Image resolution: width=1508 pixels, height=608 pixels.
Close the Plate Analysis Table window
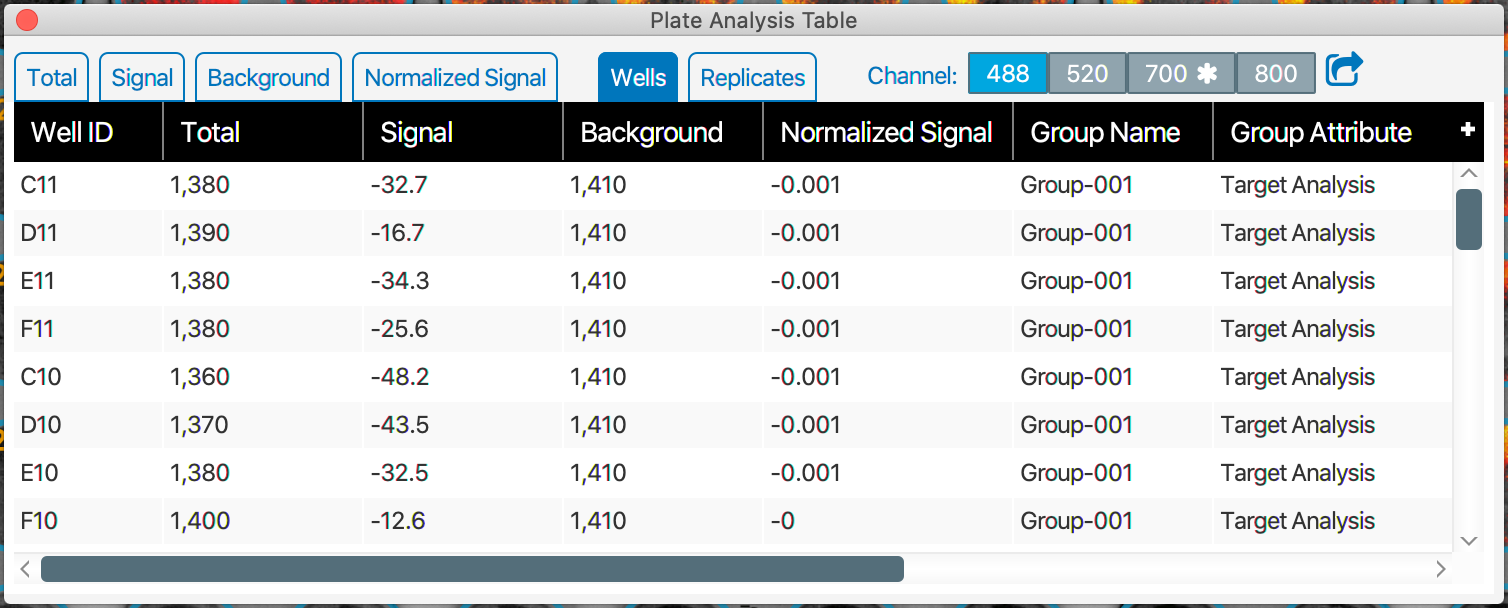(27, 19)
